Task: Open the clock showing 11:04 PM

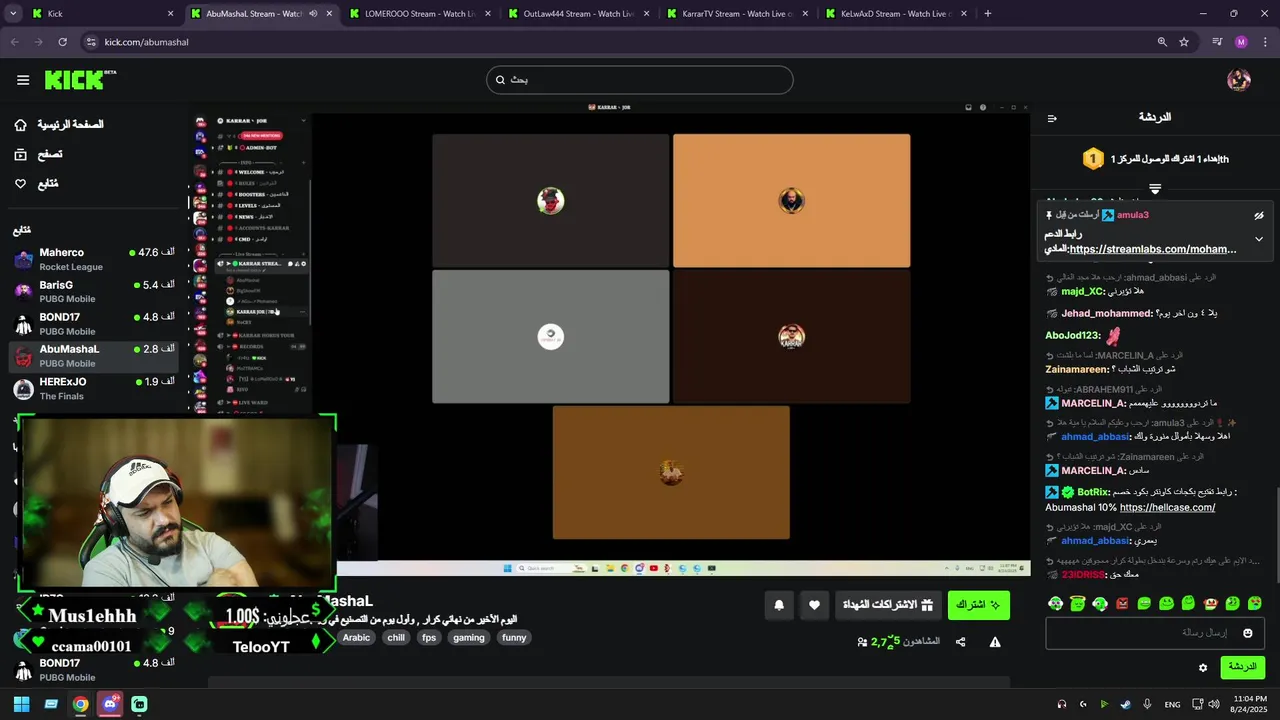Action: point(1247,704)
